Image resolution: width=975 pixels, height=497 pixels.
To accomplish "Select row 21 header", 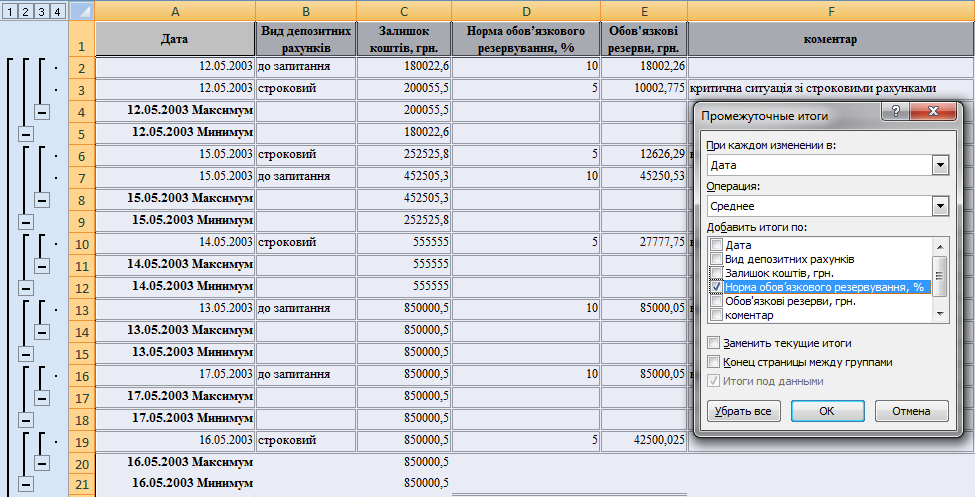I will [81, 485].
